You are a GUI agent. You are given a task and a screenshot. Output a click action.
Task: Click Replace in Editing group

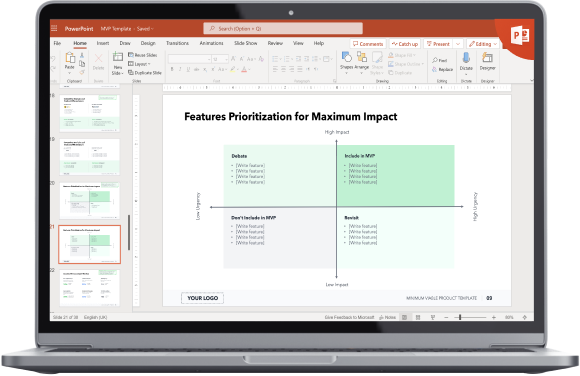pos(442,70)
